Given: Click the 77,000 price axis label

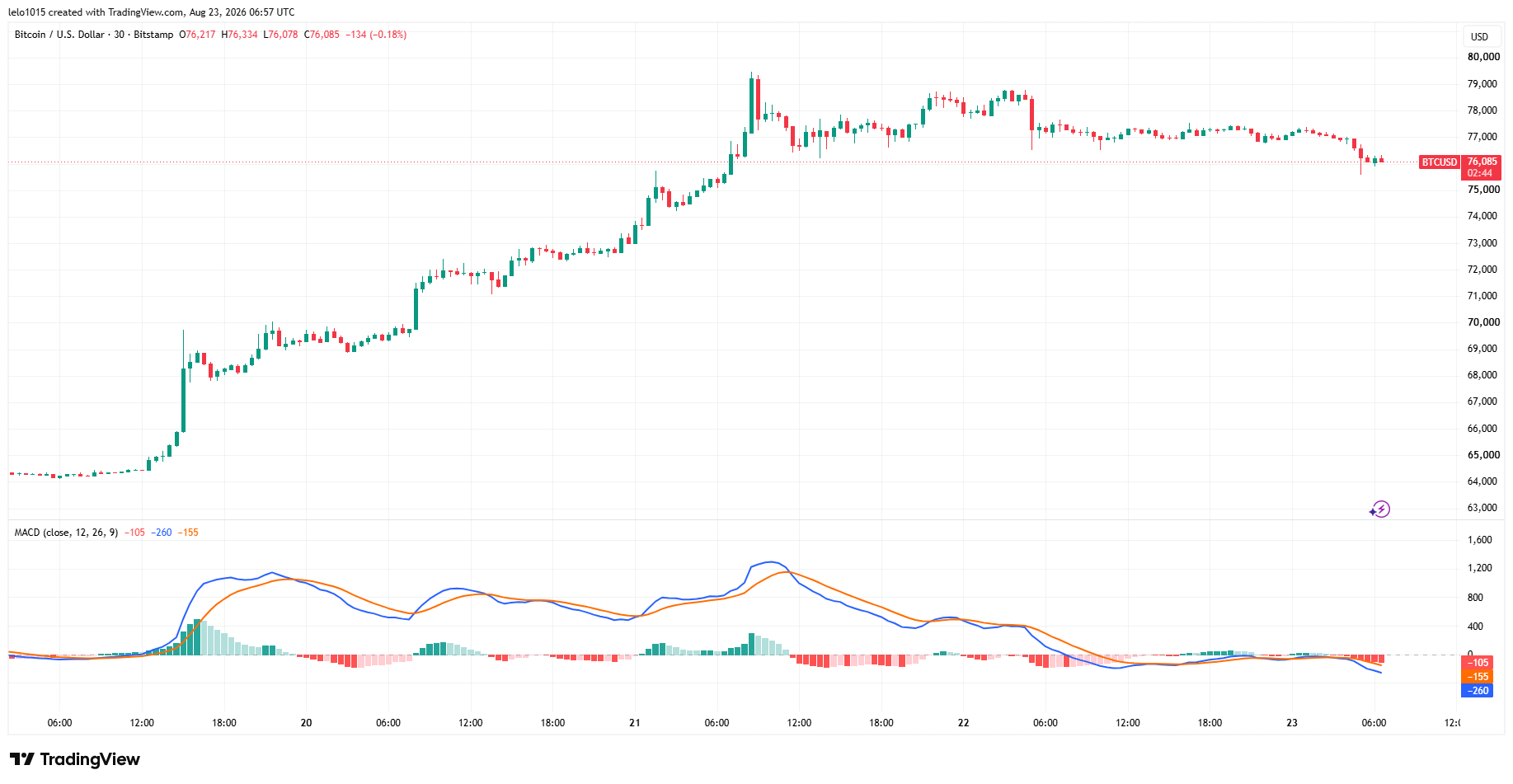Looking at the screenshot, I should 1483,137.
